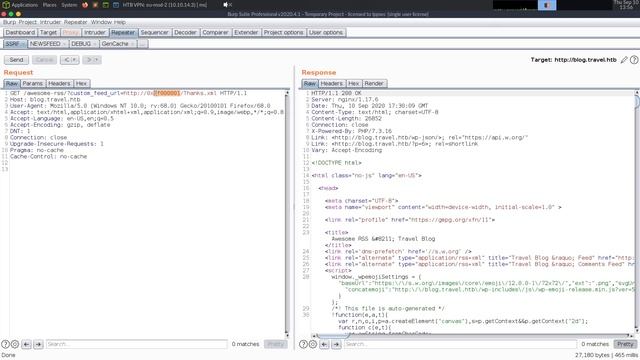Jump to next match in request search
Image resolution: width=640 pixels, height=360 pixels.
click(38, 344)
